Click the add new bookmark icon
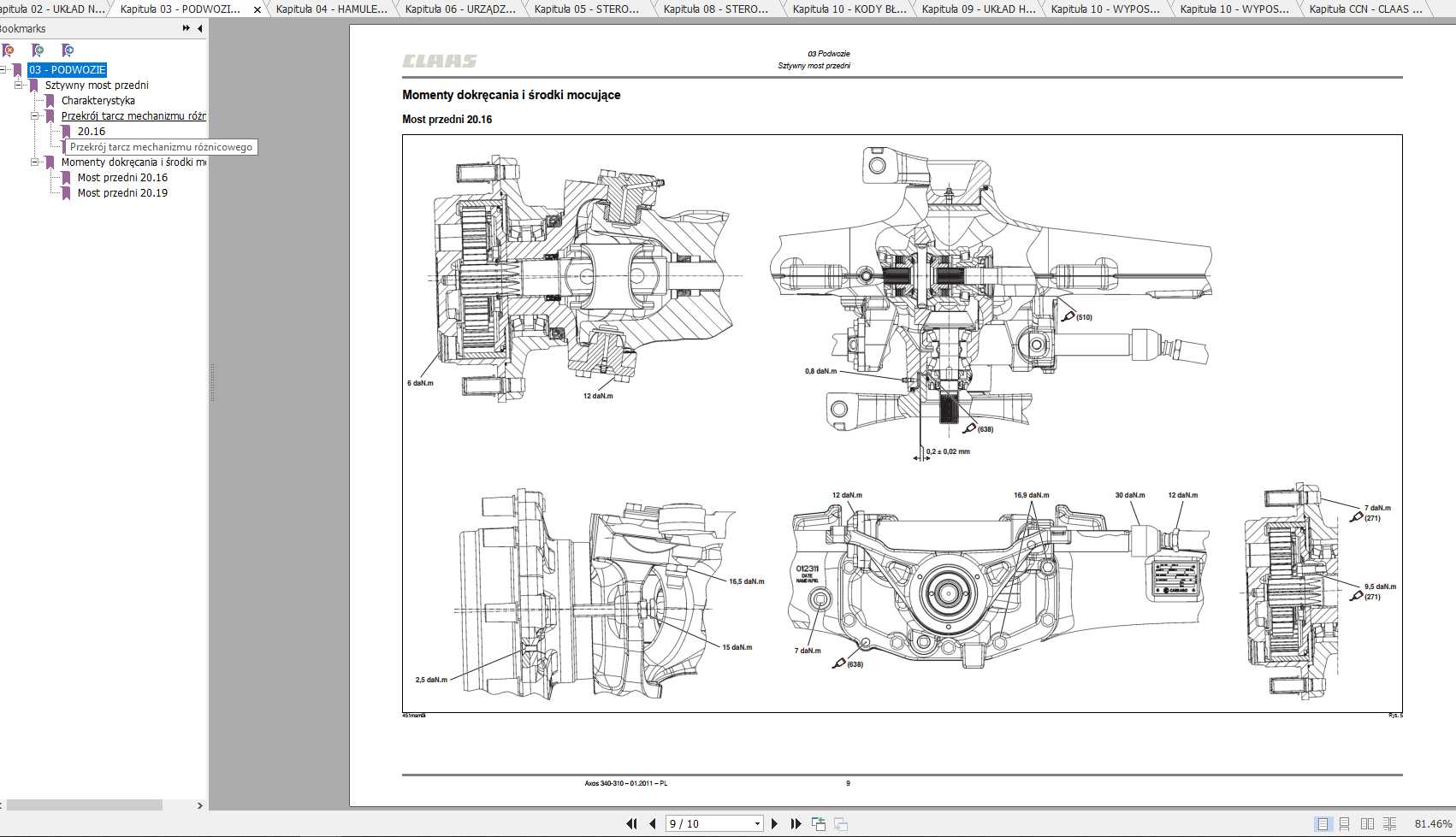The width and height of the screenshot is (1456, 837). (37, 51)
